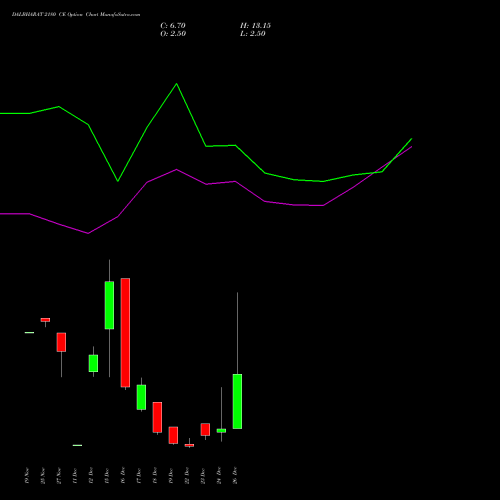The image size is (500, 500).
Task: Click the tall red candlestick above 16 Dec
Action: click(x=125, y=332)
